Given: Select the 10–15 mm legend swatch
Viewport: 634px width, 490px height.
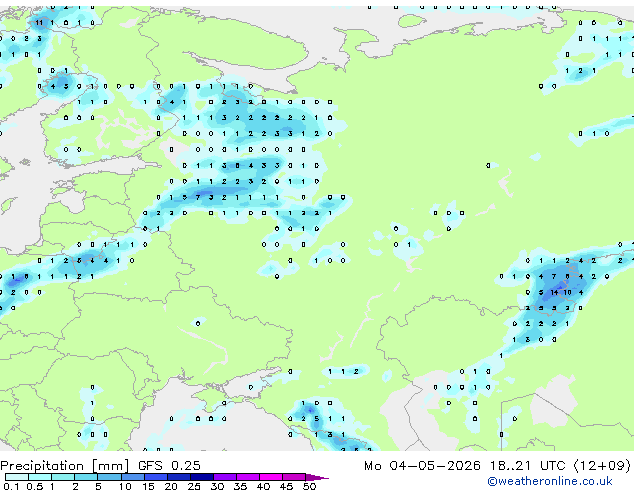Looking at the screenshot, I should point(133,477).
